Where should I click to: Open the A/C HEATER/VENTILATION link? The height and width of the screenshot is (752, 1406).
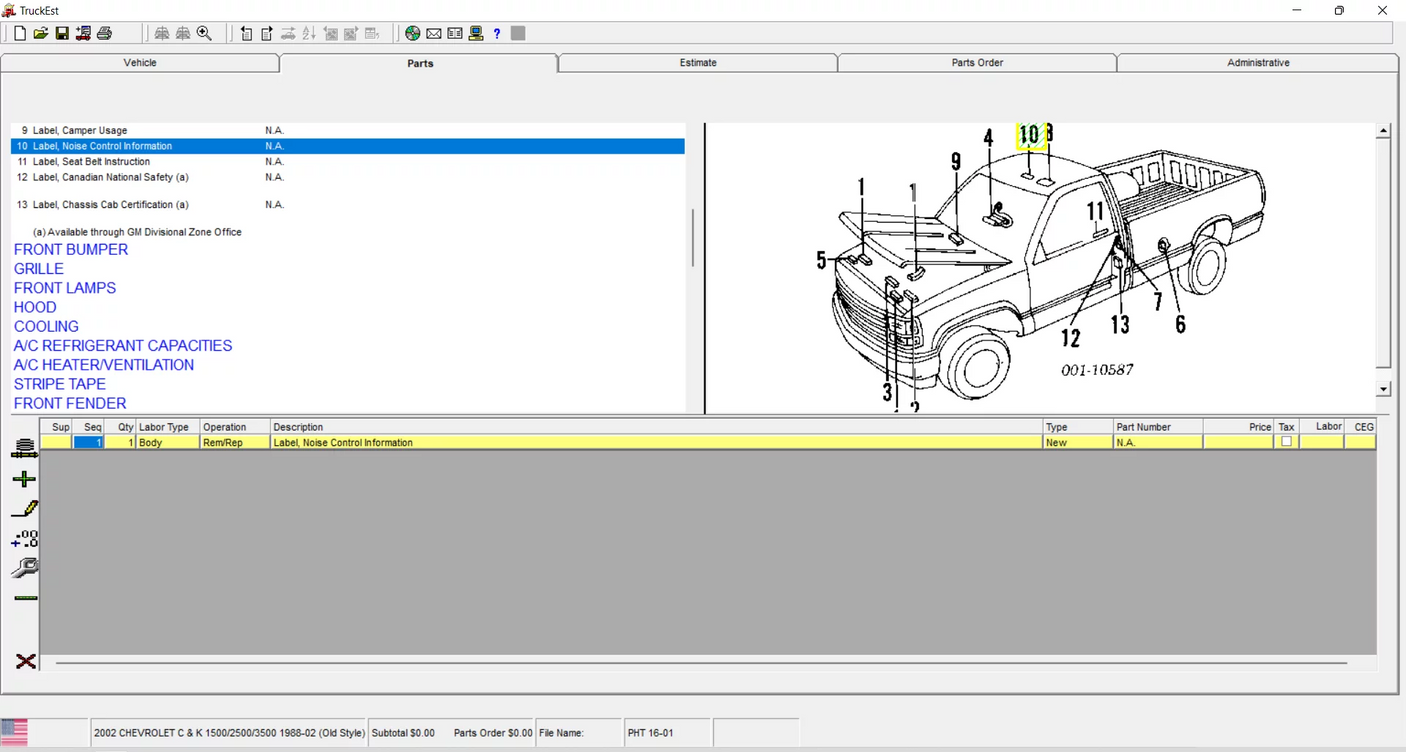(x=103, y=364)
